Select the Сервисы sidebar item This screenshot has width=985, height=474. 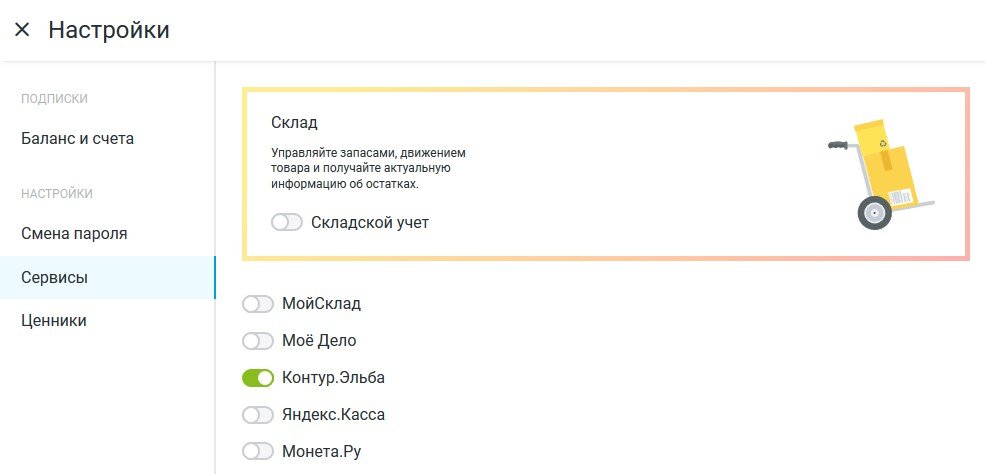55,277
